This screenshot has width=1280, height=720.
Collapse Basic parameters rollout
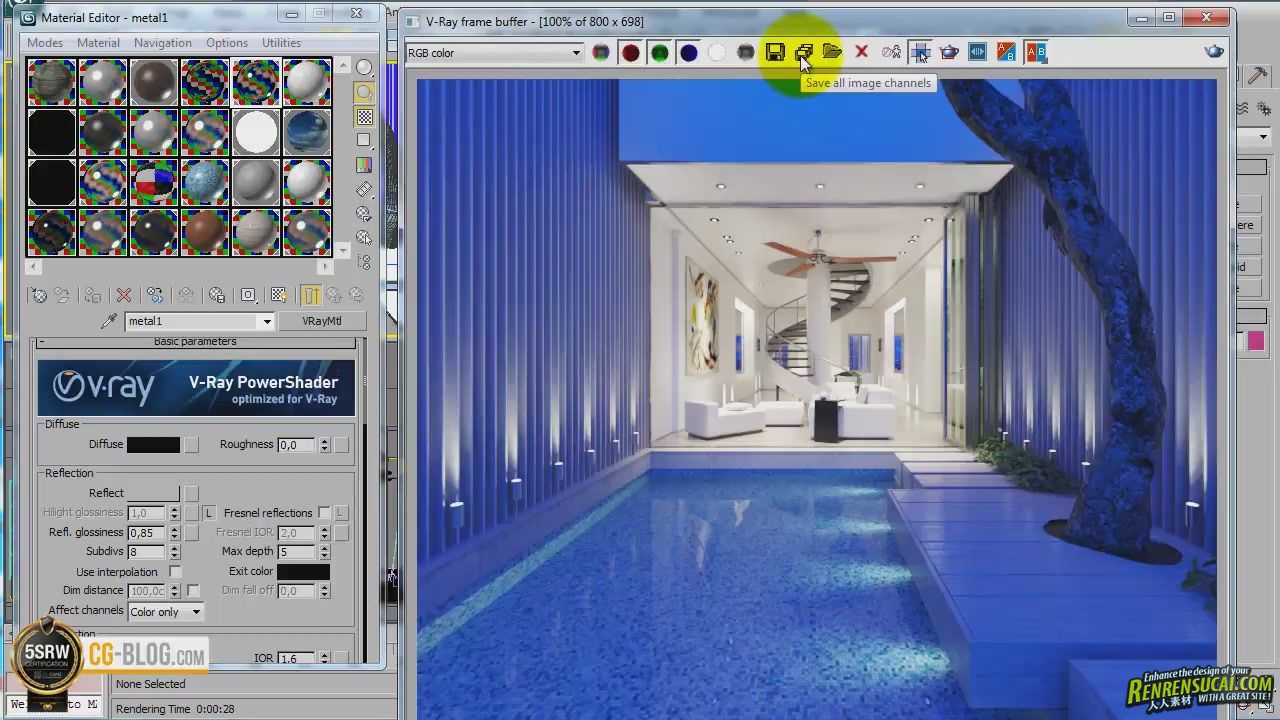click(x=196, y=342)
